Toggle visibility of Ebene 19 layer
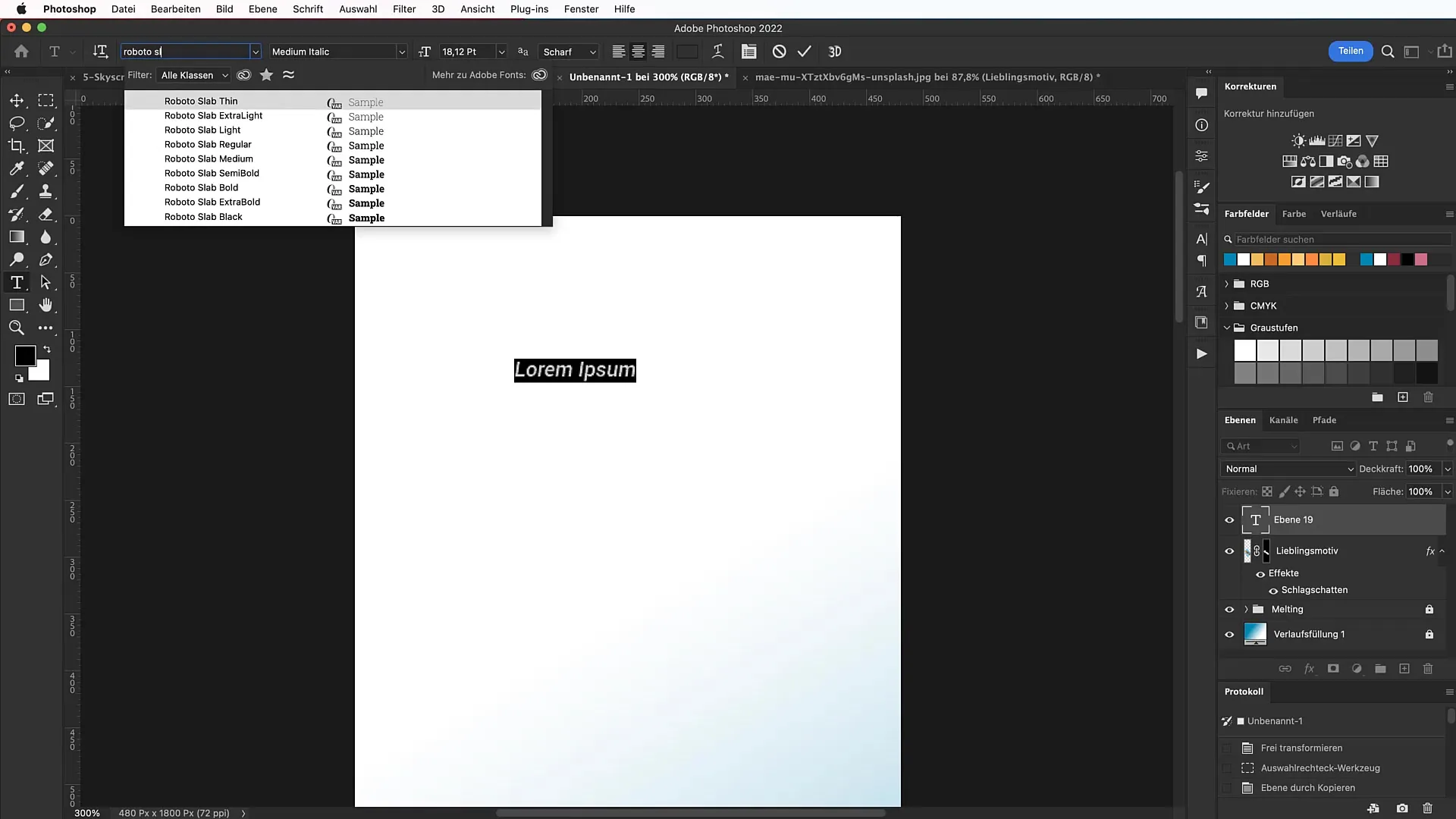Viewport: 1456px width, 819px height. pyautogui.click(x=1229, y=519)
